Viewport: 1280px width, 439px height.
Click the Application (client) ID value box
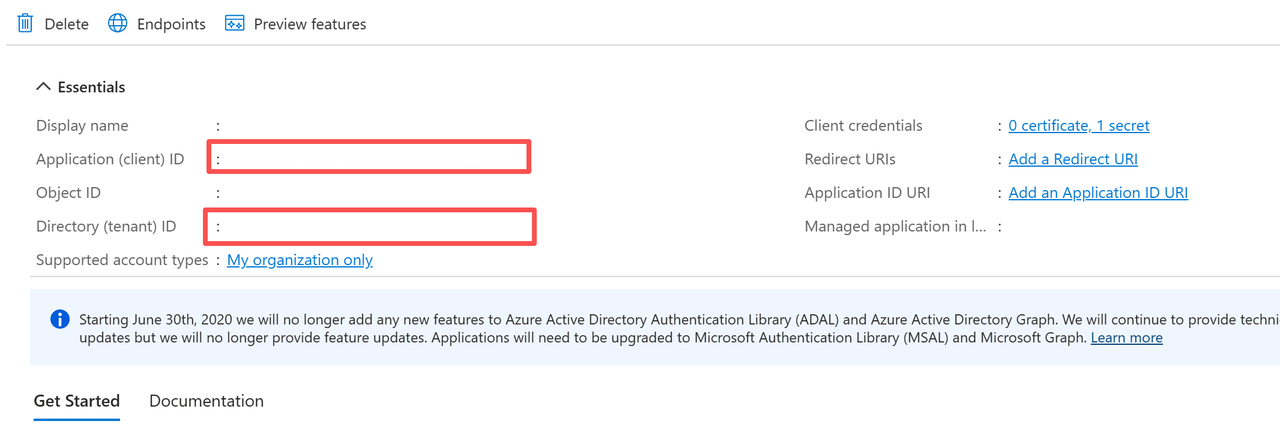pyautogui.click(x=369, y=158)
